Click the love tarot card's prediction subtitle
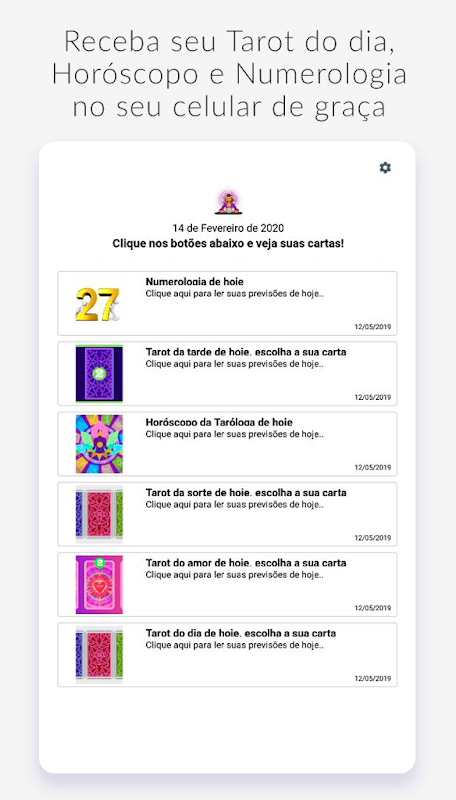This screenshot has width=456, height=800. (235, 575)
